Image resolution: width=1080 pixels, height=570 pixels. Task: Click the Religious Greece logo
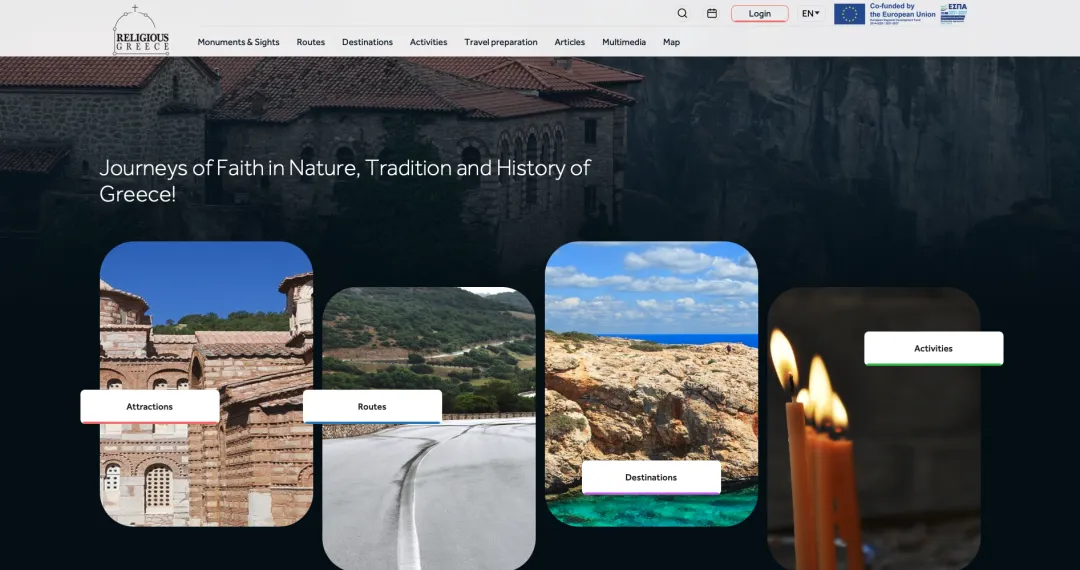point(141,31)
